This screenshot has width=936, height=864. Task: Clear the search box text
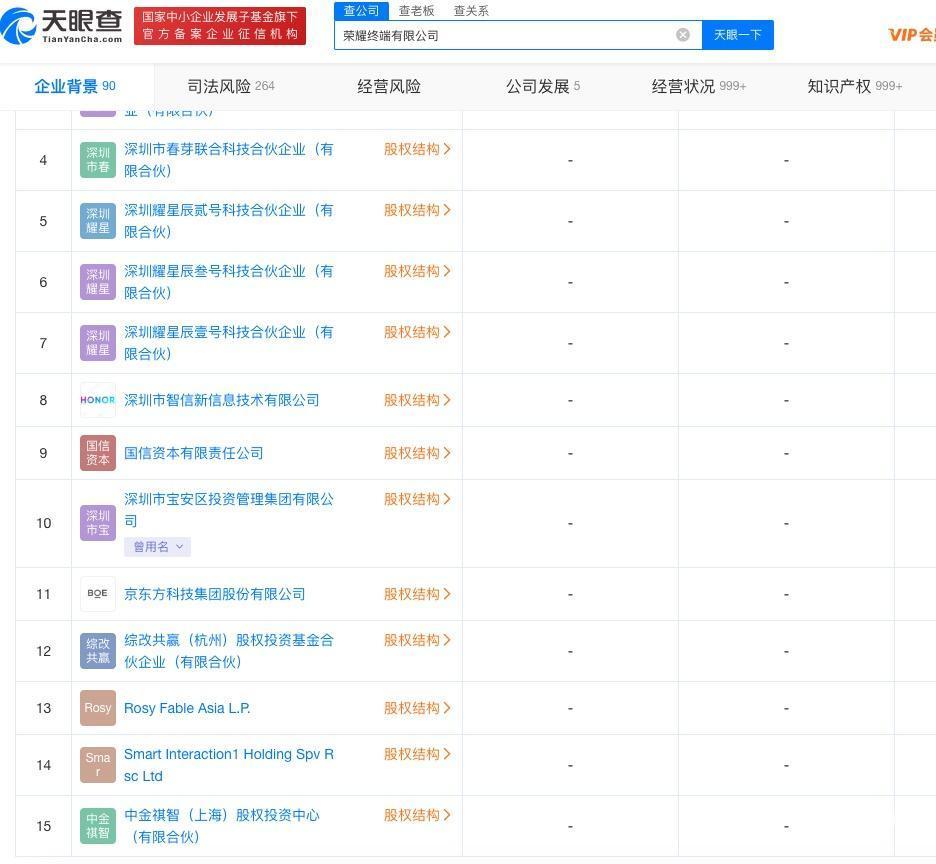pos(683,35)
